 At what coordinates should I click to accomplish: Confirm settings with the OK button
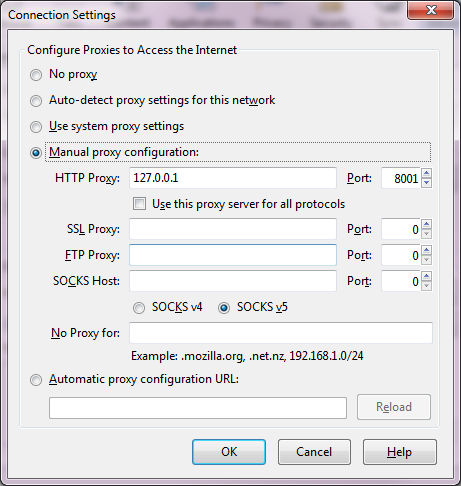tap(229, 452)
